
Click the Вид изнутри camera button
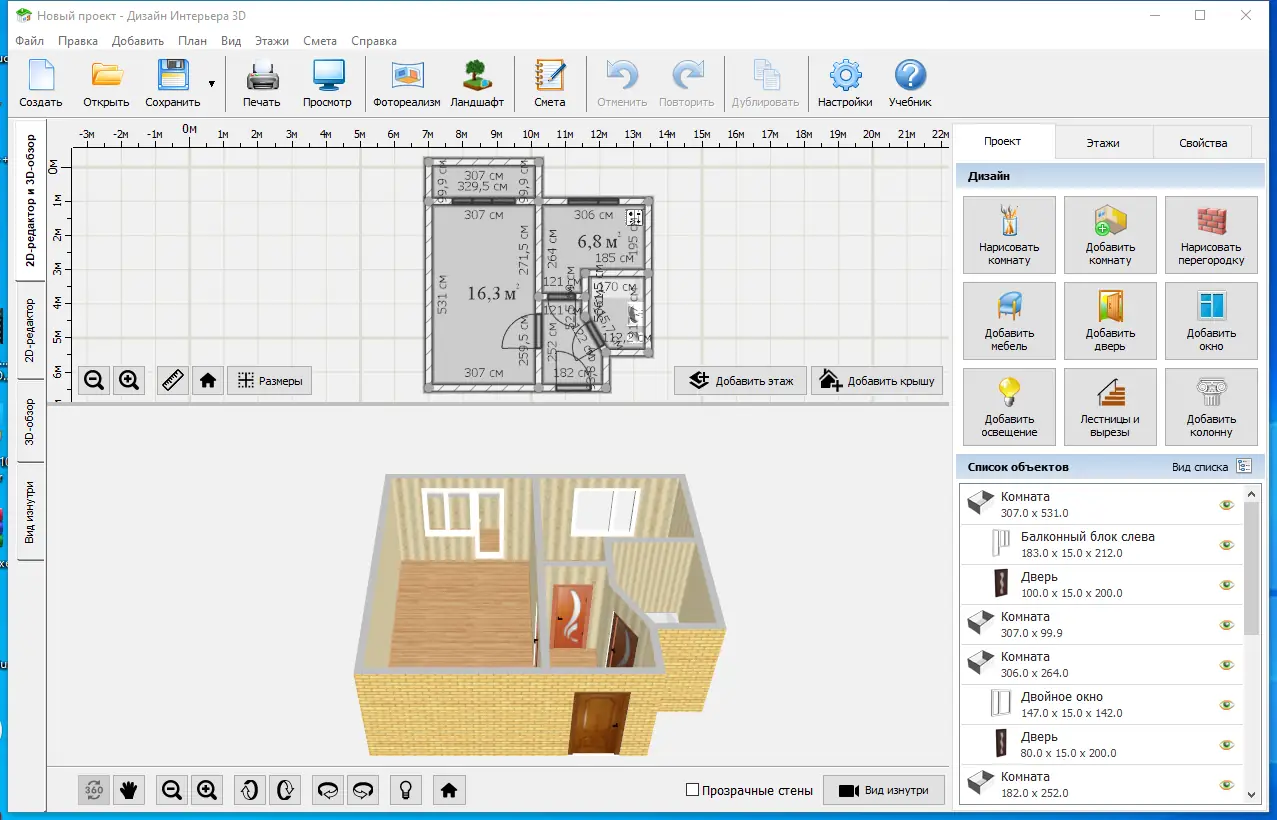(x=883, y=790)
